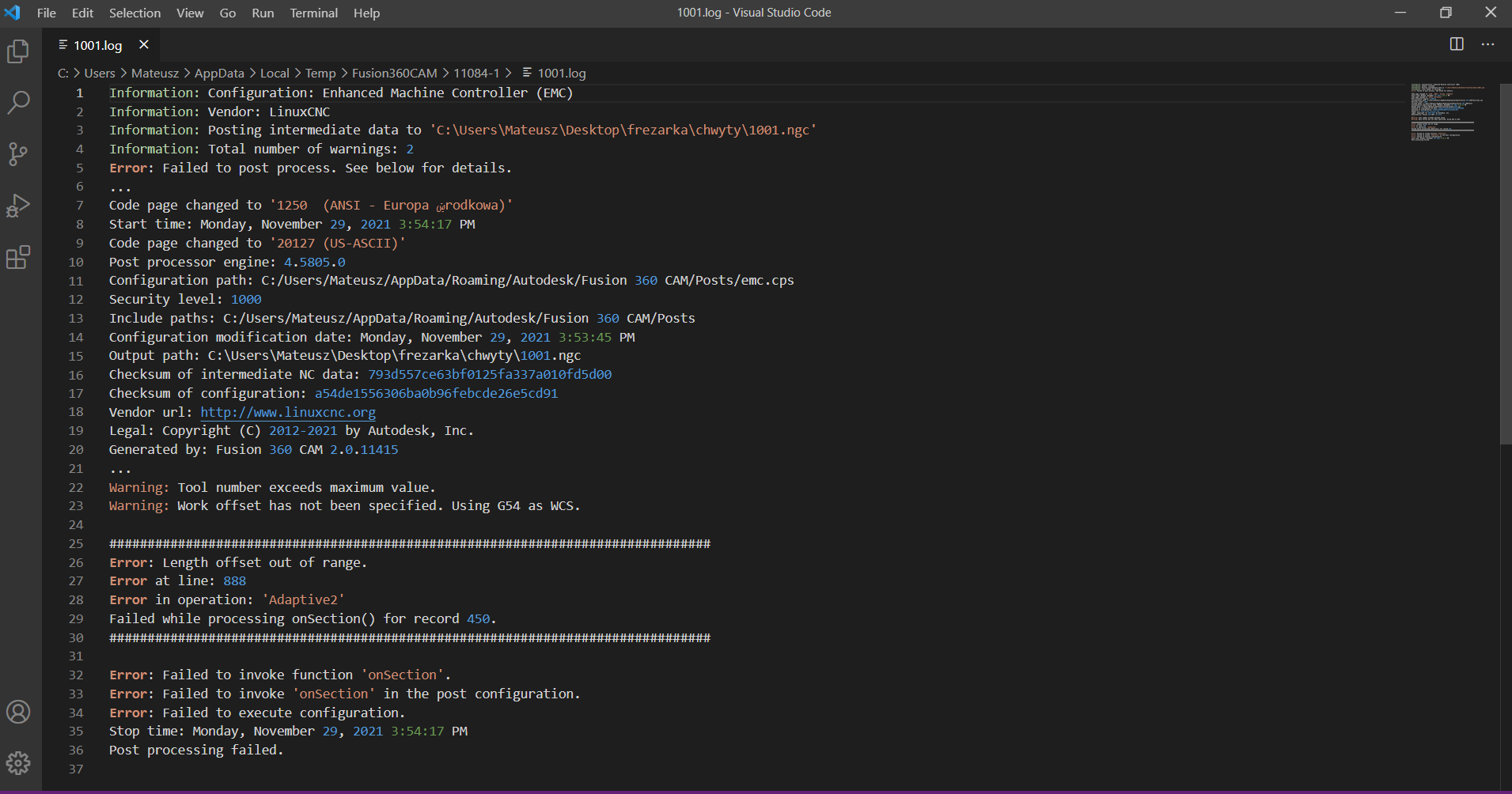
Task: Click the post processor engine version 4.5805.0
Action: pos(315,262)
